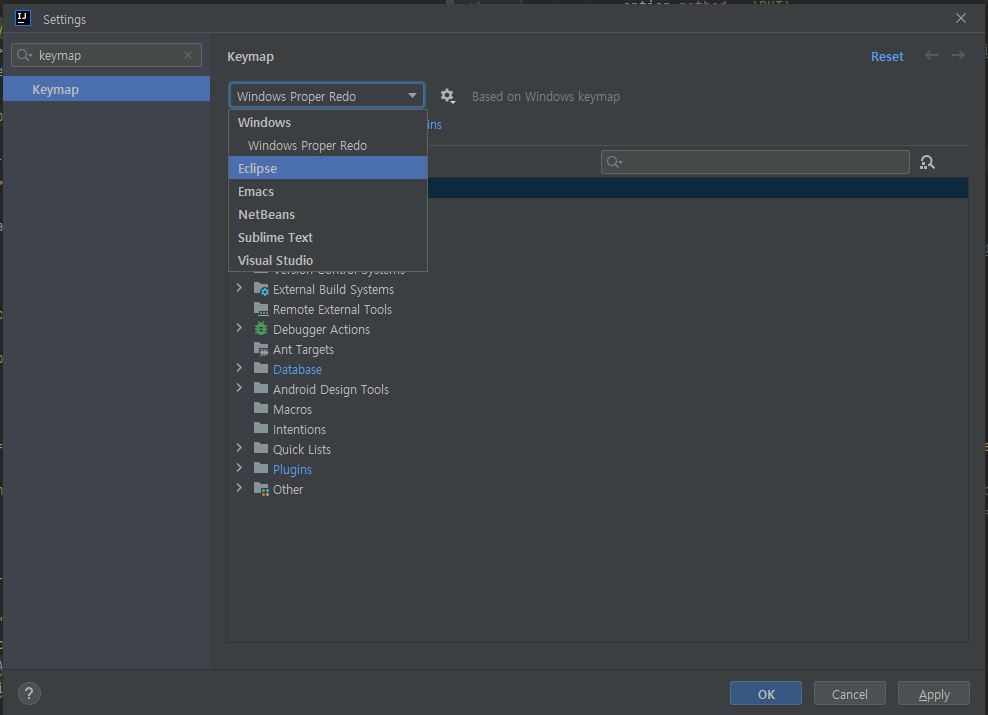Expand the Other node

[239, 488]
